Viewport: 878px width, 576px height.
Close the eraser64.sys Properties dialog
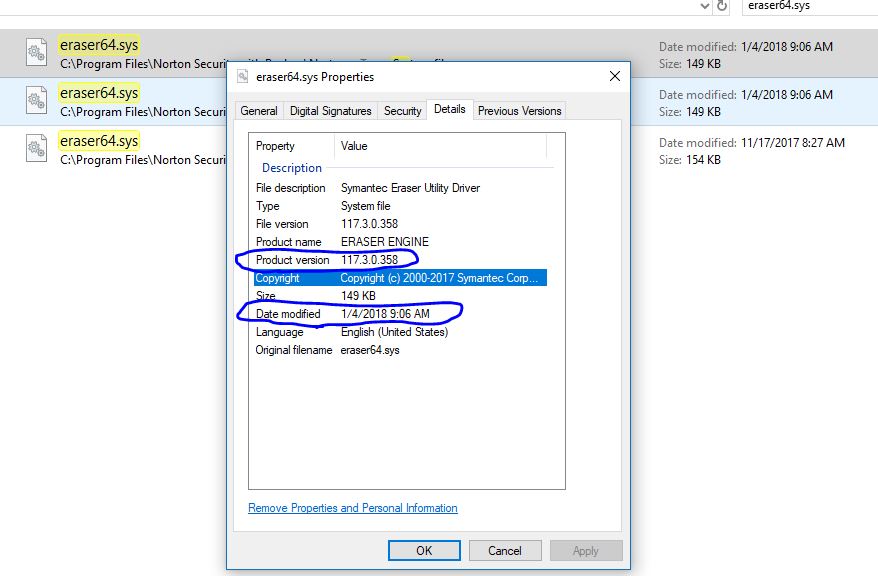tap(615, 76)
